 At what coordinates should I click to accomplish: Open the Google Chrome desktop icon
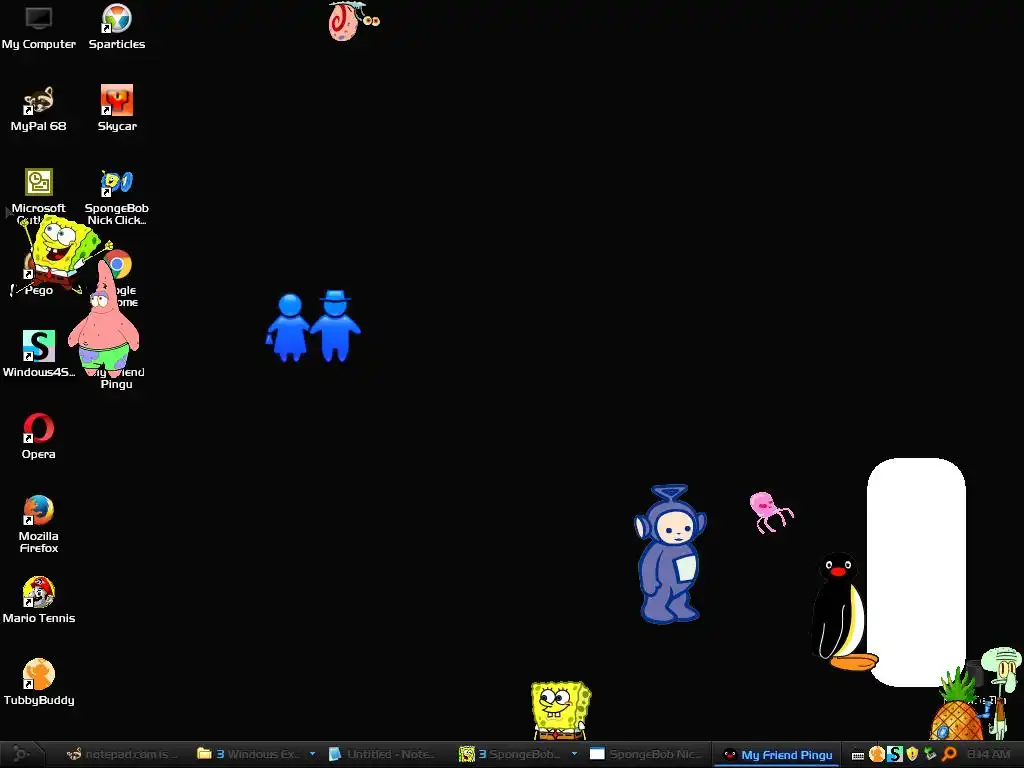(x=120, y=264)
